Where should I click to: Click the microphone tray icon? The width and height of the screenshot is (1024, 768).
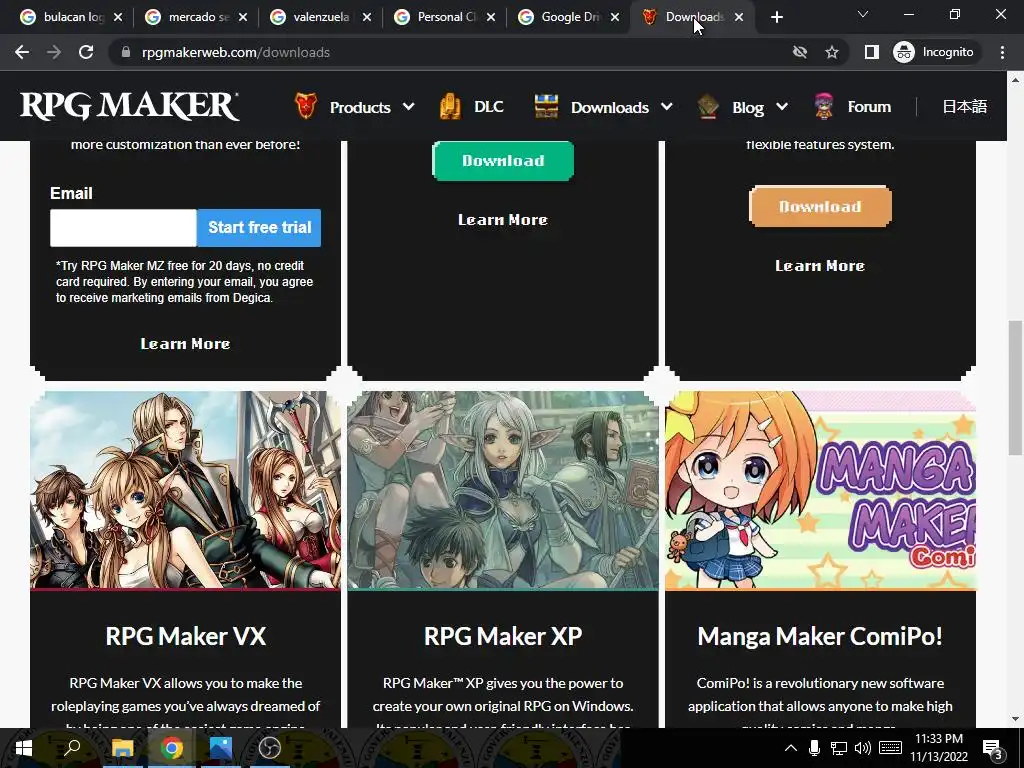(814, 748)
